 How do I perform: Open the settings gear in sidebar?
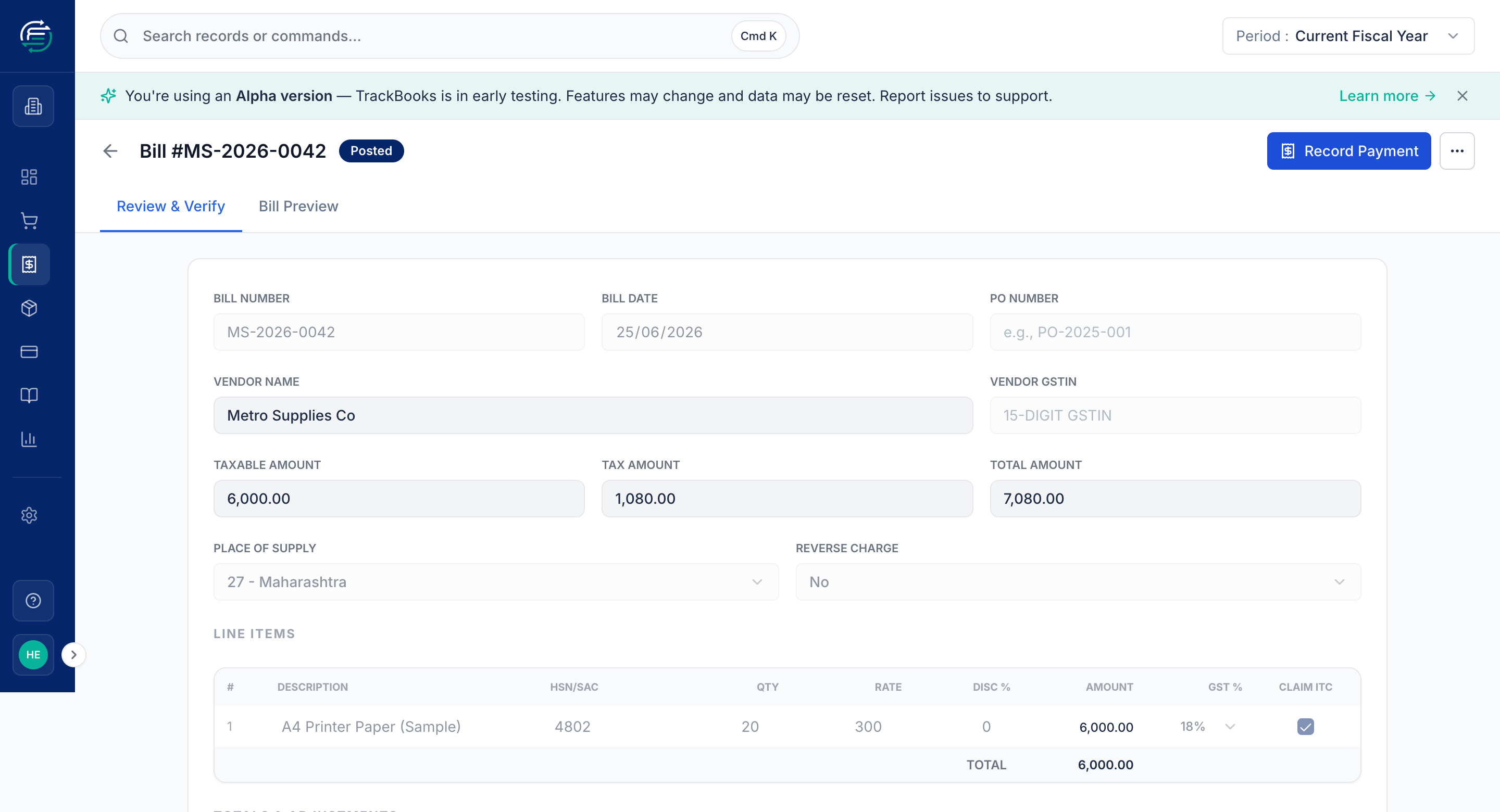[x=29, y=515]
